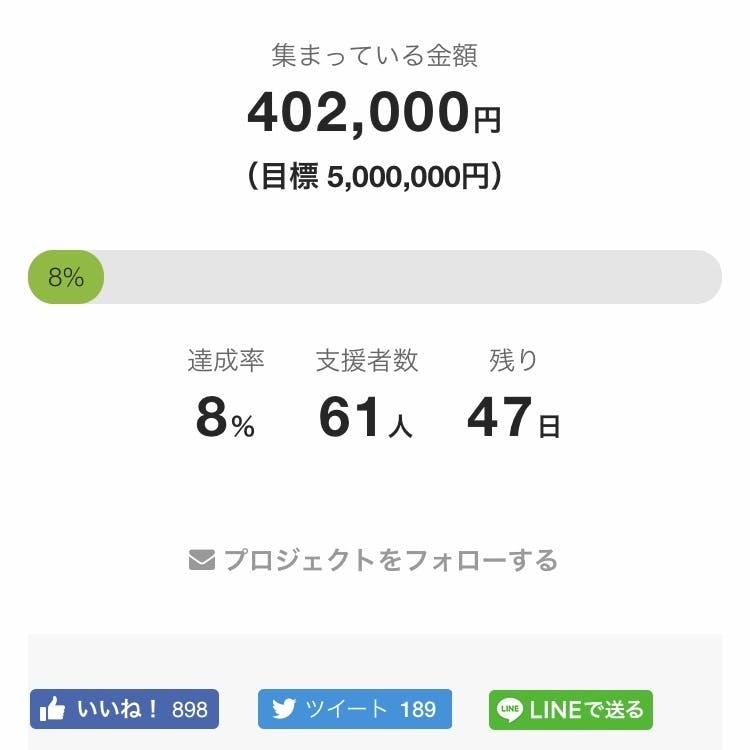Click the 集まっている金額 heading
The image size is (750, 750).
(x=374, y=55)
